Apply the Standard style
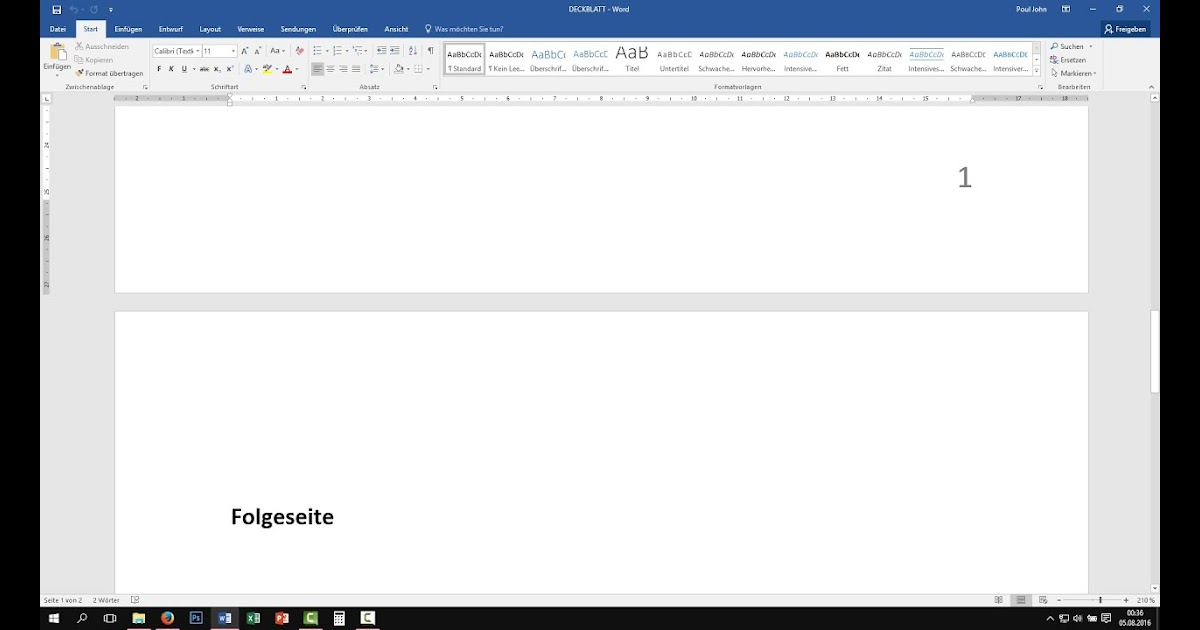The width and height of the screenshot is (1200, 630). [464, 59]
